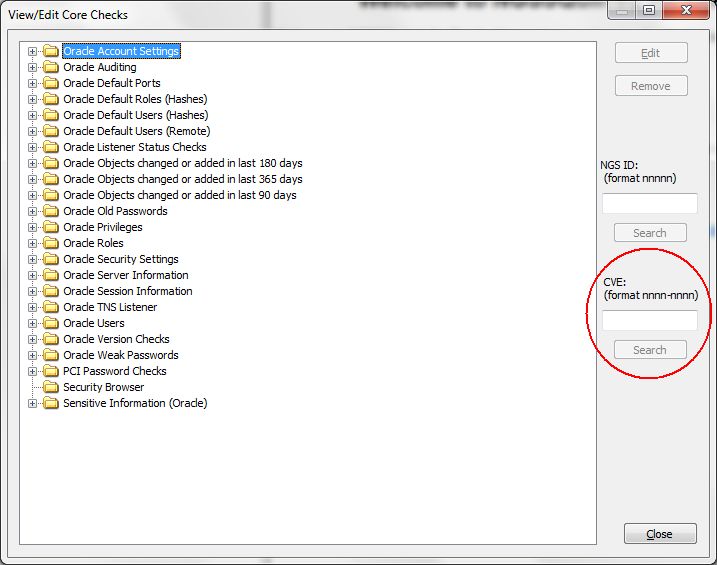Click the Security Browser folder icon

51,387
